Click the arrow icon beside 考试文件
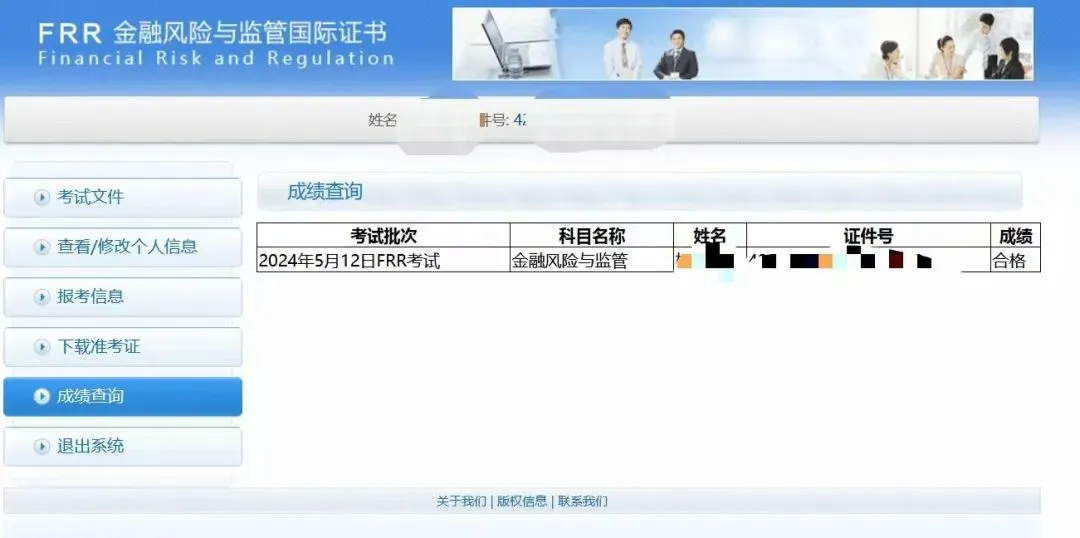 click(41, 197)
